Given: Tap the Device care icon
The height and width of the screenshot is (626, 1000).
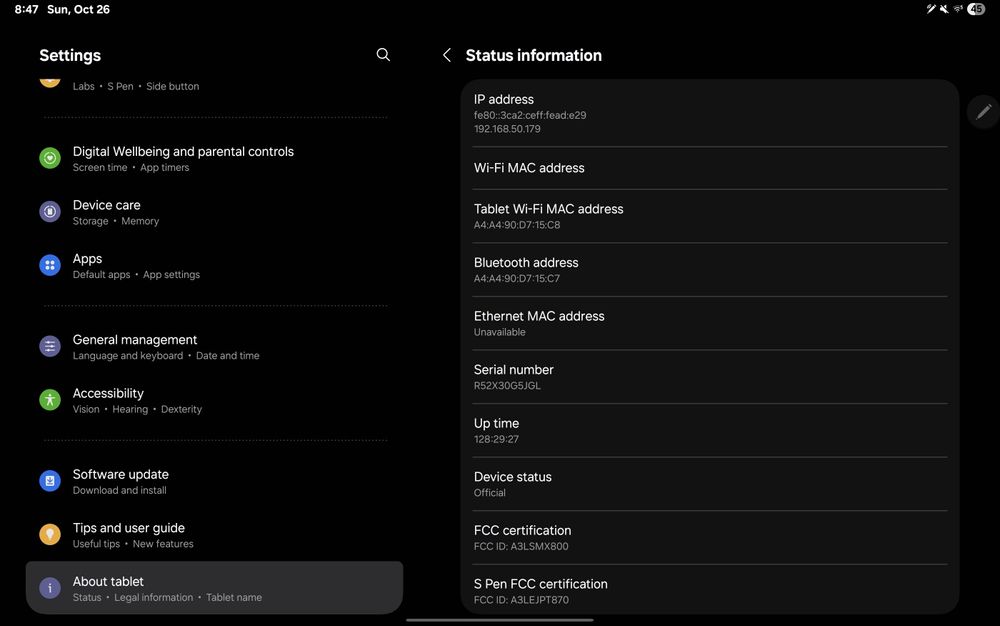Looking at the screenshot, I should (x=50, y=212).
